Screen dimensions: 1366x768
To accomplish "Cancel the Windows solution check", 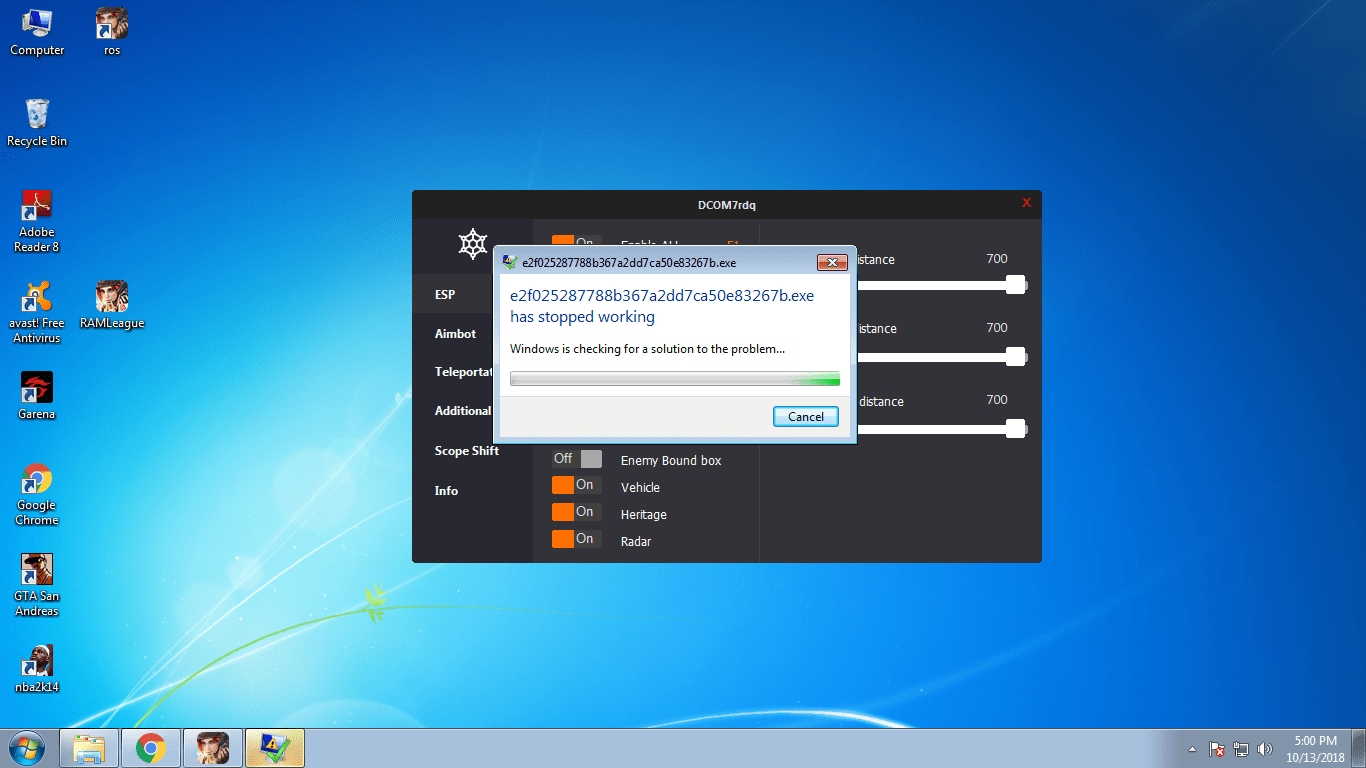I will [x=806, y=417].
